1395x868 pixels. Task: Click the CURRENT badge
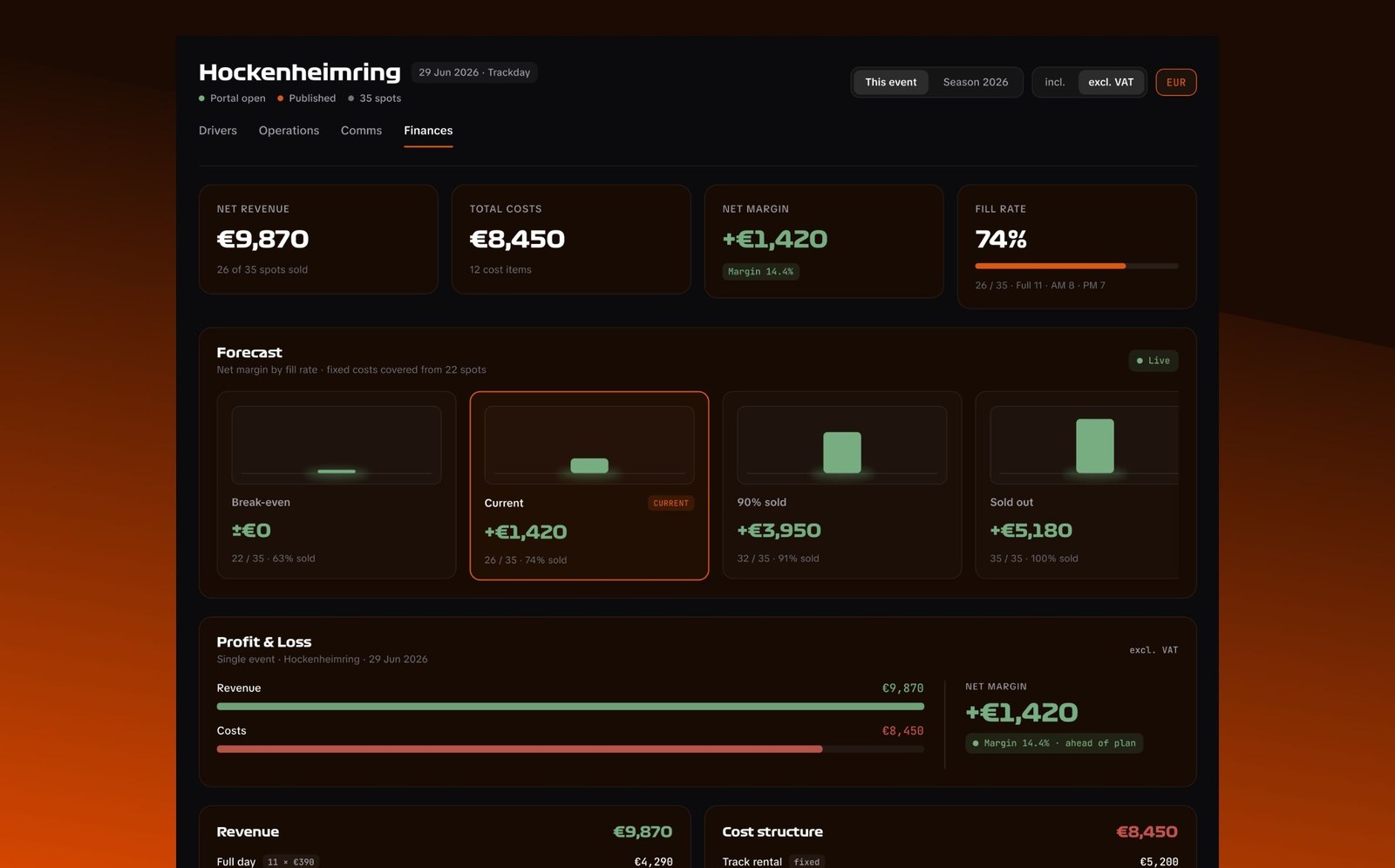(x=670, y=503)
